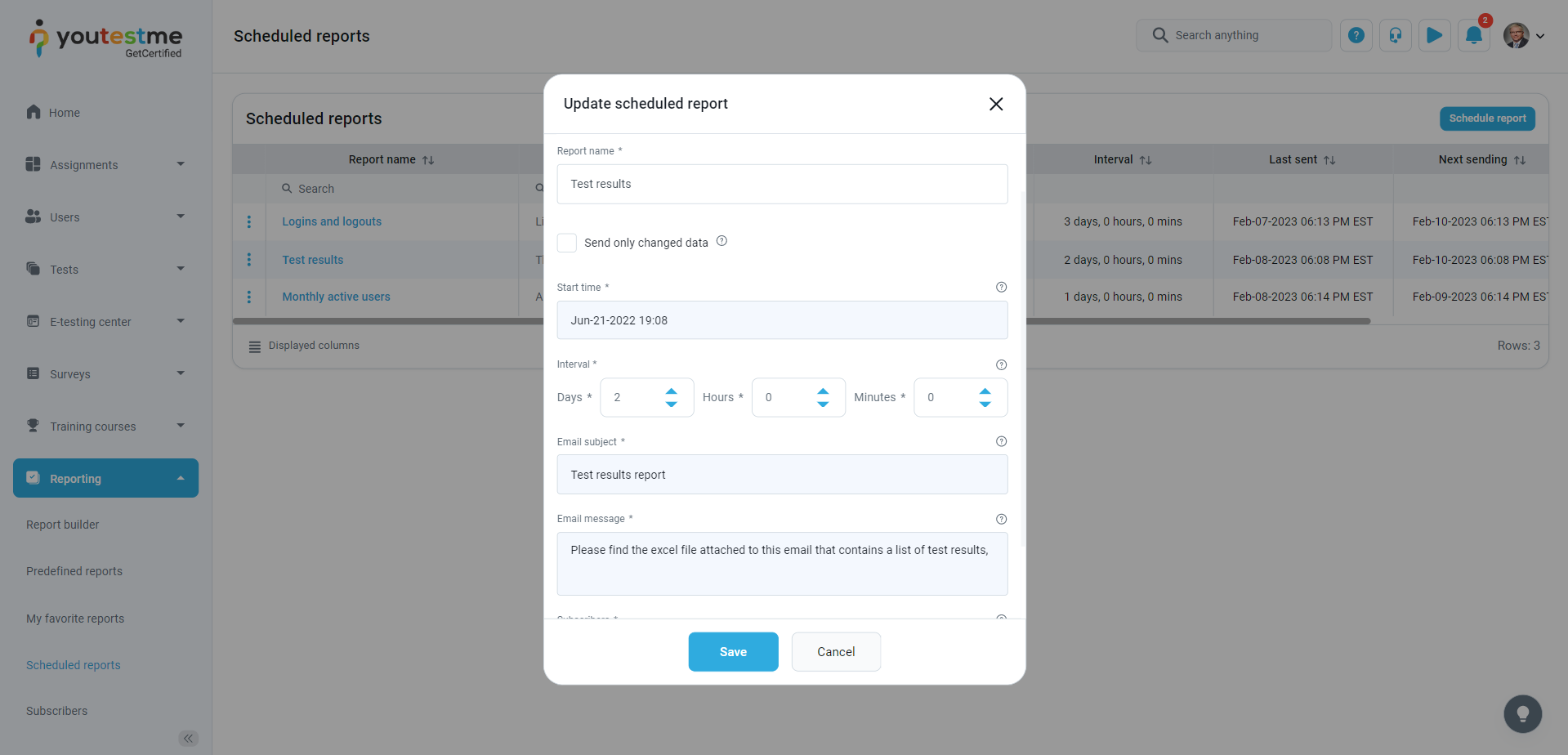The width and height of the screenshot is (1568, 755).
Task: Increase the Minutes interval value
Action: pyautogui.click(x=985, y=391)
